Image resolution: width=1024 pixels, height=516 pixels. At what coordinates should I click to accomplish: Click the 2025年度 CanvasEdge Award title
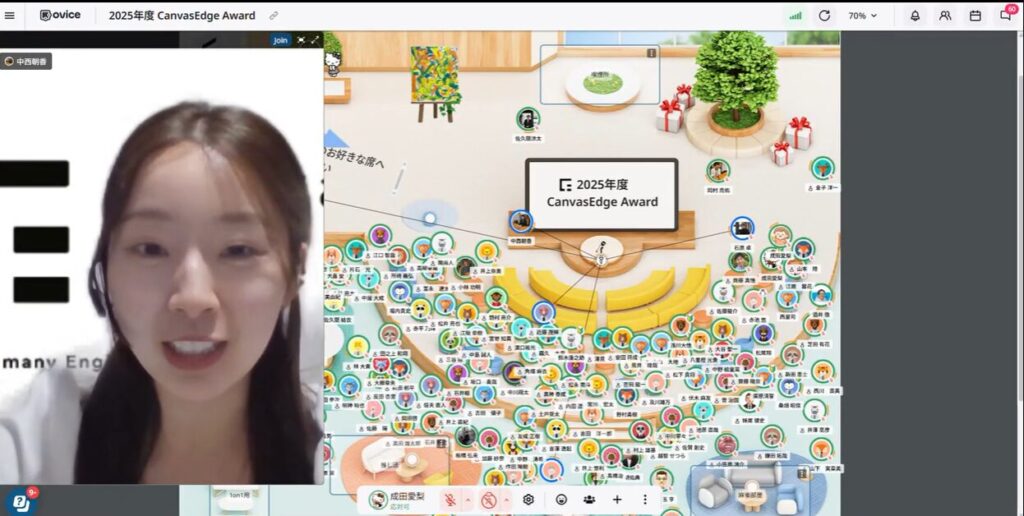tap(182, 16)
